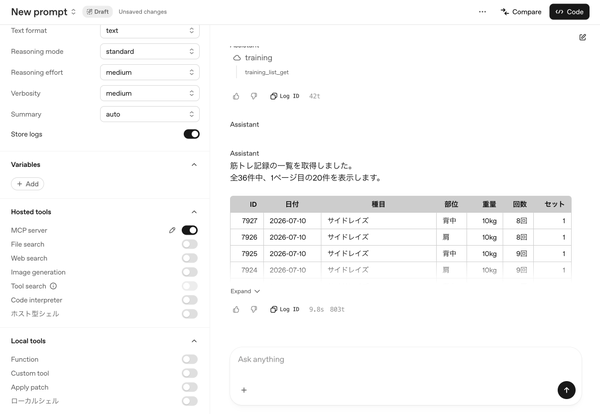The width and height of the screenshot is (600, 414).
Task: Enable the Apply patch toggle
Action: [x=189, y=387]
